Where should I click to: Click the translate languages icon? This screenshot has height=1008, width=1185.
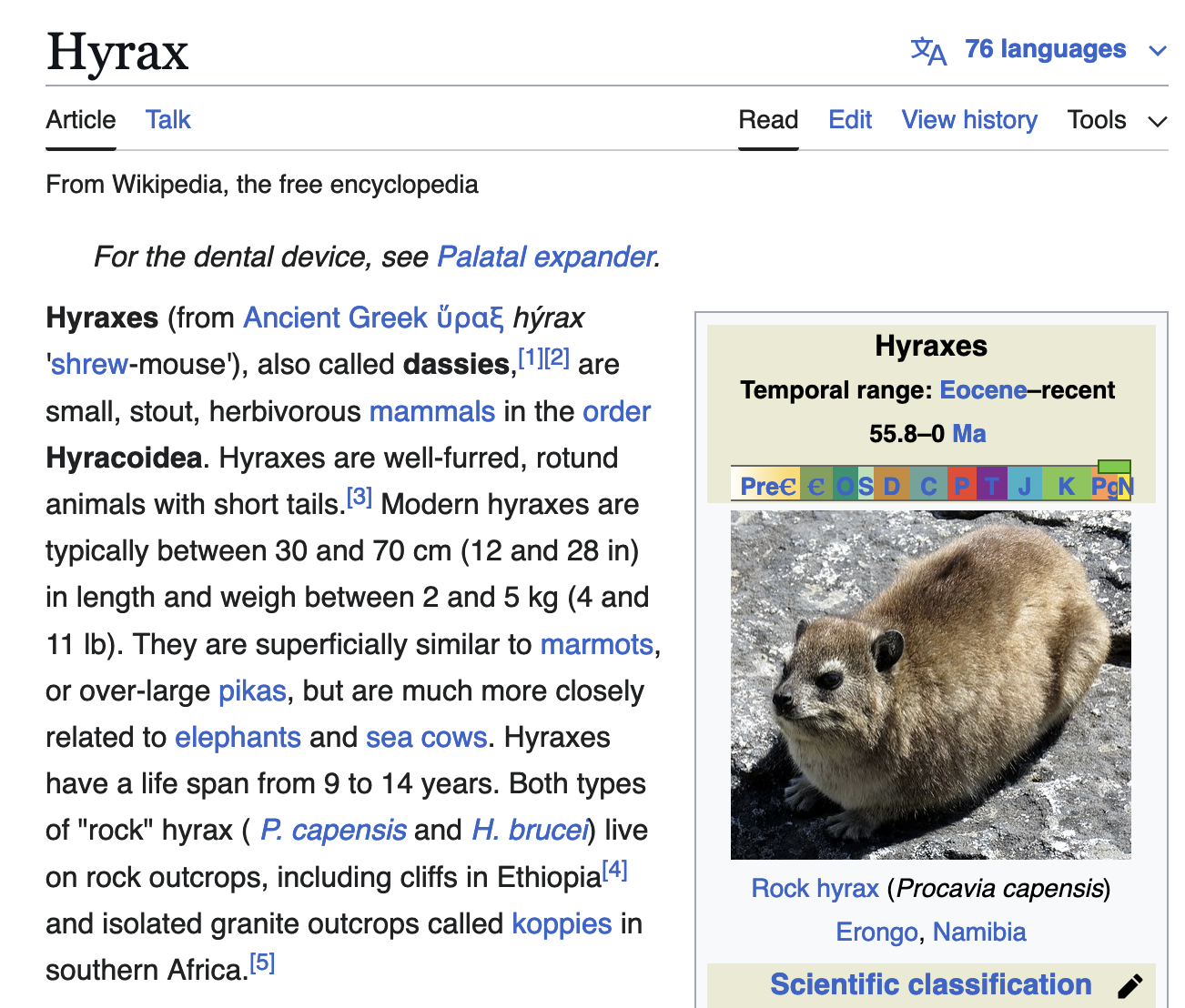928,50
